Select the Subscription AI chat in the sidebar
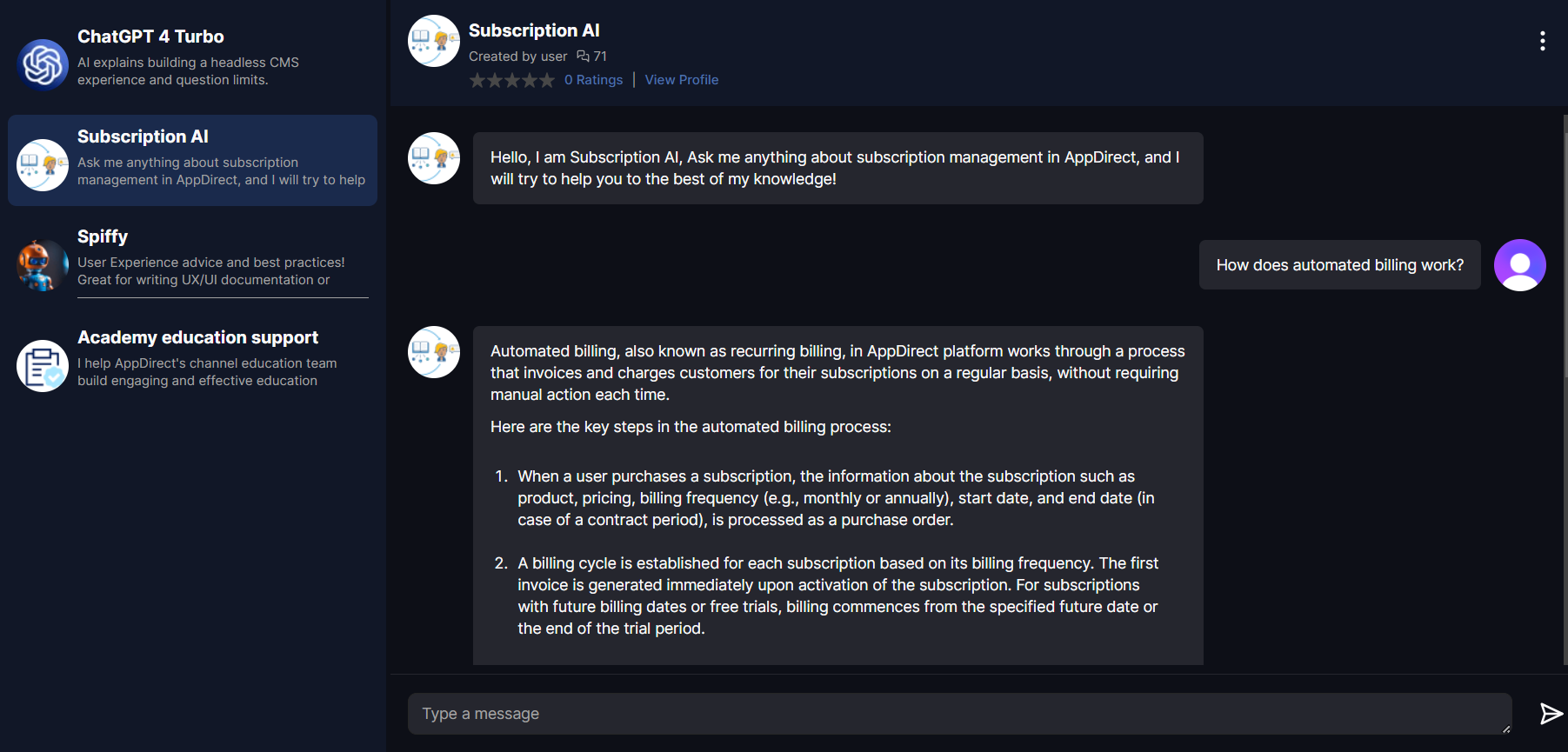 tap(192, 160)
